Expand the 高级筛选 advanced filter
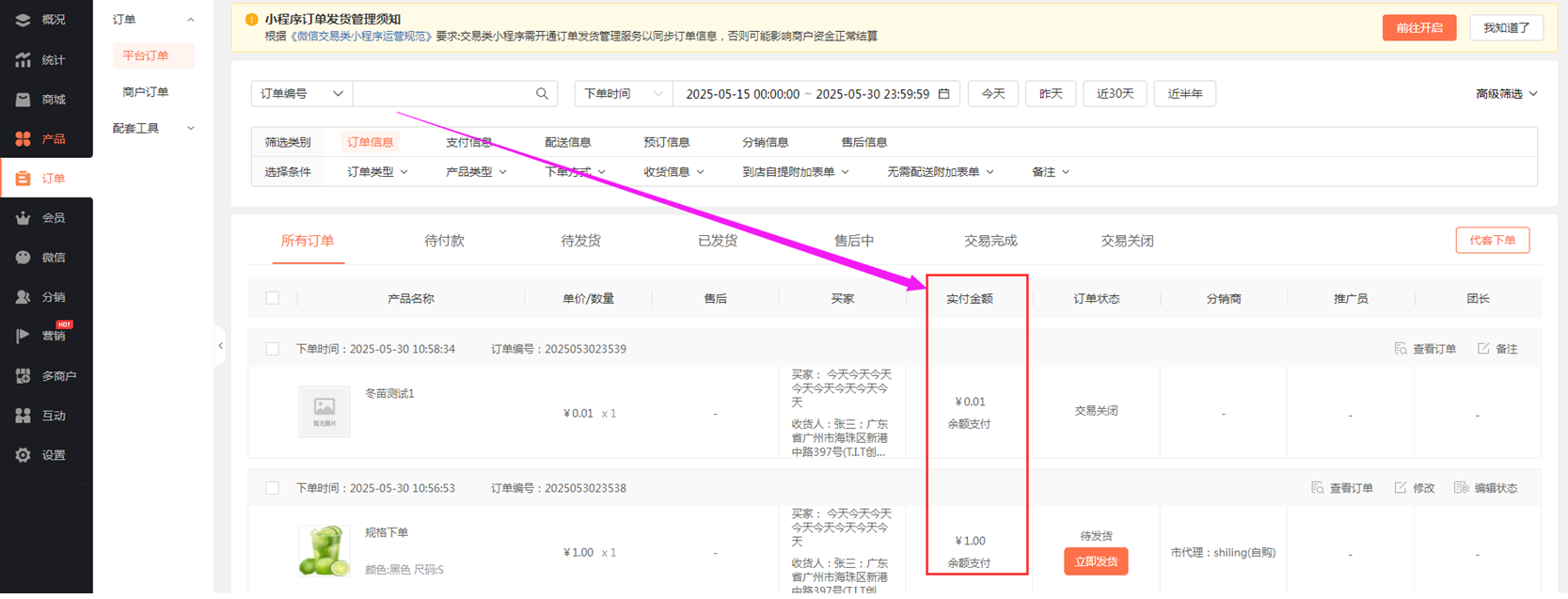 point(1506,94)
